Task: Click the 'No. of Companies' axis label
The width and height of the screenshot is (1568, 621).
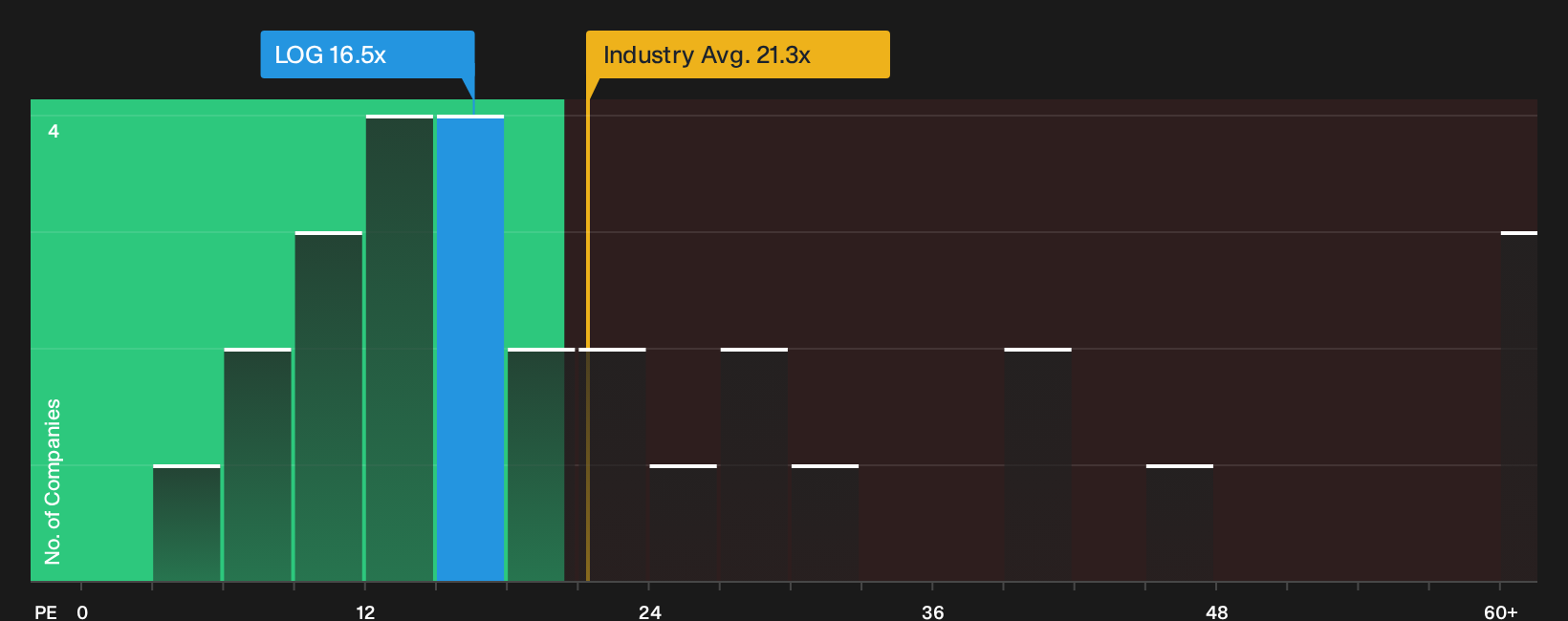Action: pyautogui.click(x=53, y=481)
